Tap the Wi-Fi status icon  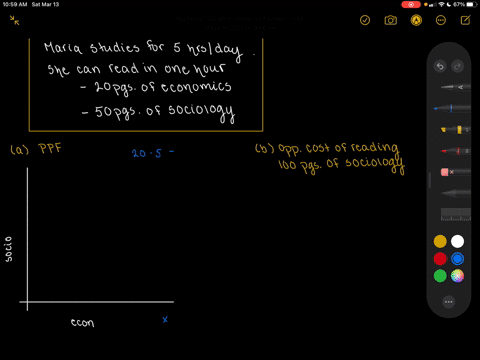click(442, 4)
